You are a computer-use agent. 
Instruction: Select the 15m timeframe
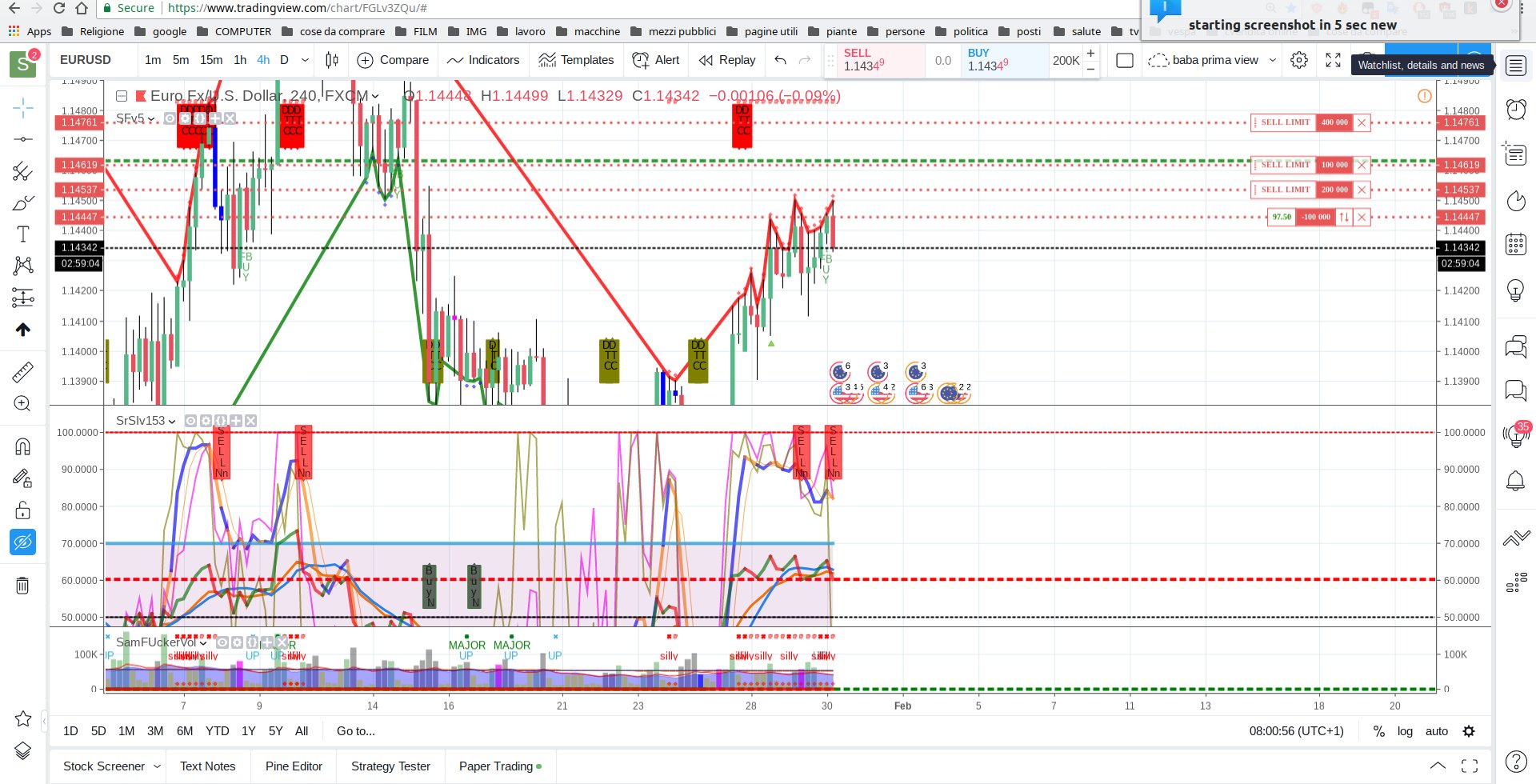click(211, 60)
